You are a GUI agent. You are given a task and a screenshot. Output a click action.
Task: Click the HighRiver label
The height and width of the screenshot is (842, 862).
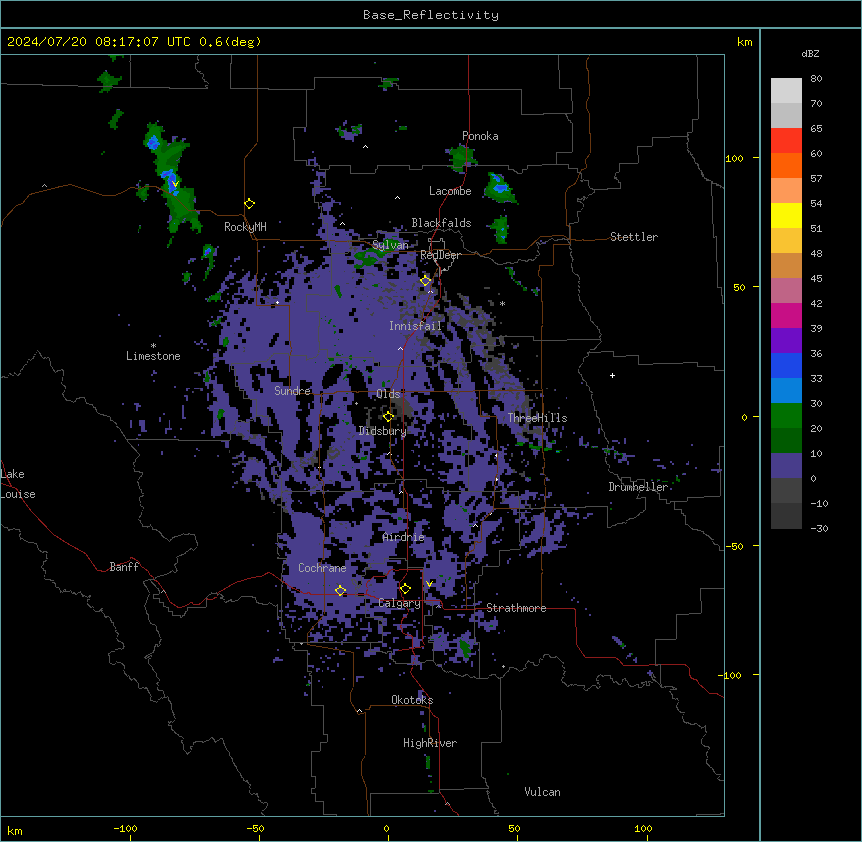click(x=430, y=743)
